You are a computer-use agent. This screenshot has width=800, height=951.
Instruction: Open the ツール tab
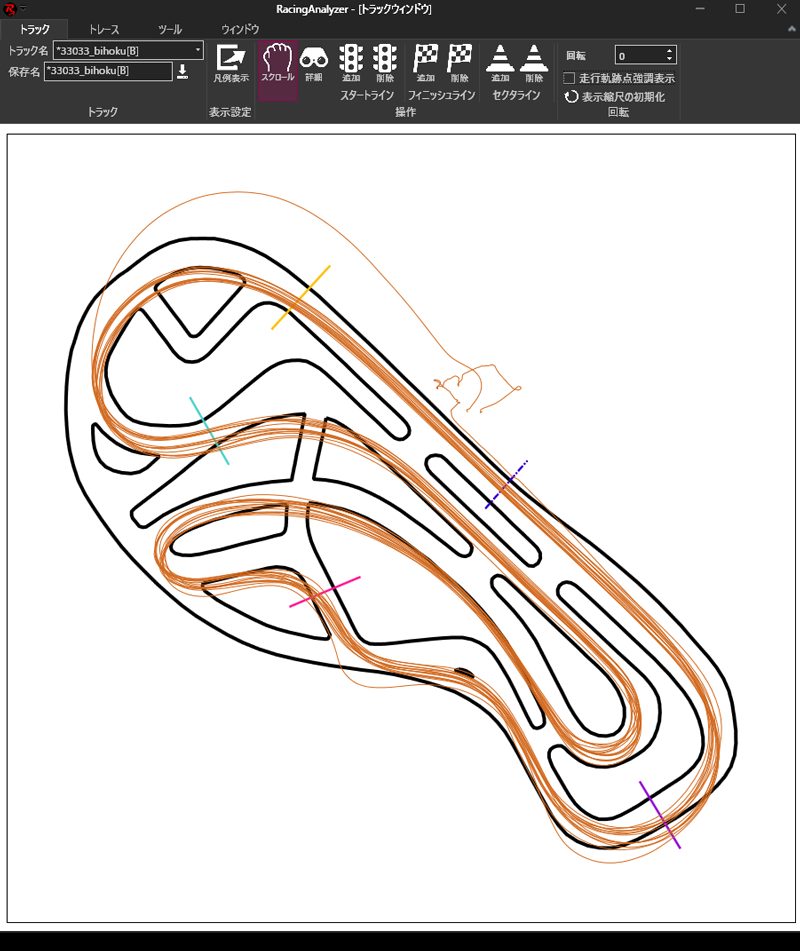[169, 29]
